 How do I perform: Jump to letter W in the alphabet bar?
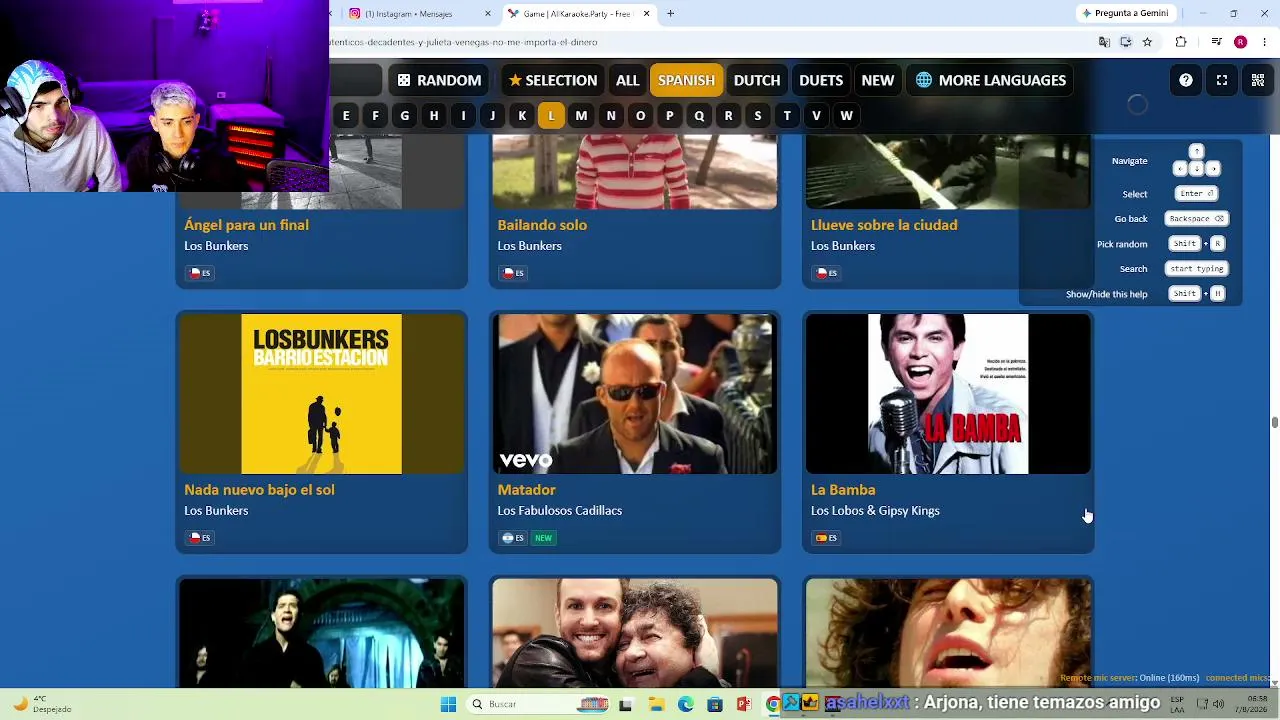846,116
